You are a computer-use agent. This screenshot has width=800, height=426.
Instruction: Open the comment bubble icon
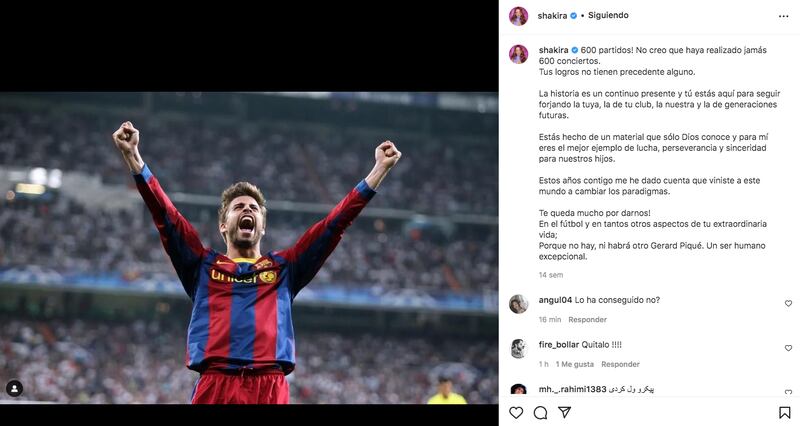540,412
